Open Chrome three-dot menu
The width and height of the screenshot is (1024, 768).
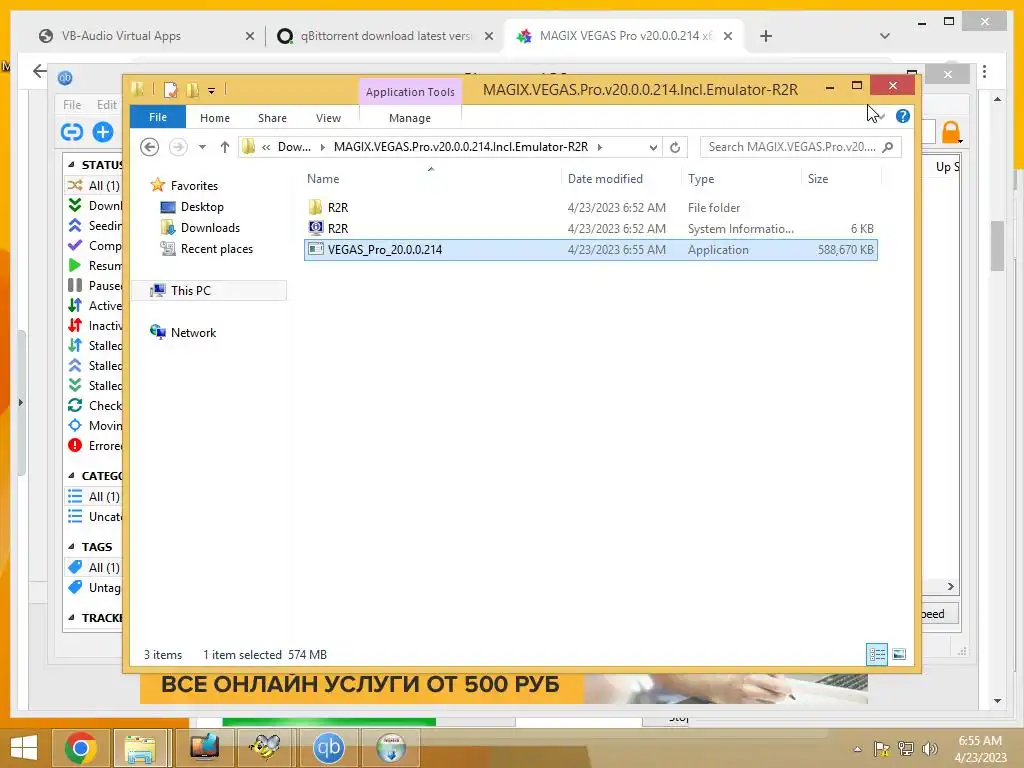(x=984, y=71)
